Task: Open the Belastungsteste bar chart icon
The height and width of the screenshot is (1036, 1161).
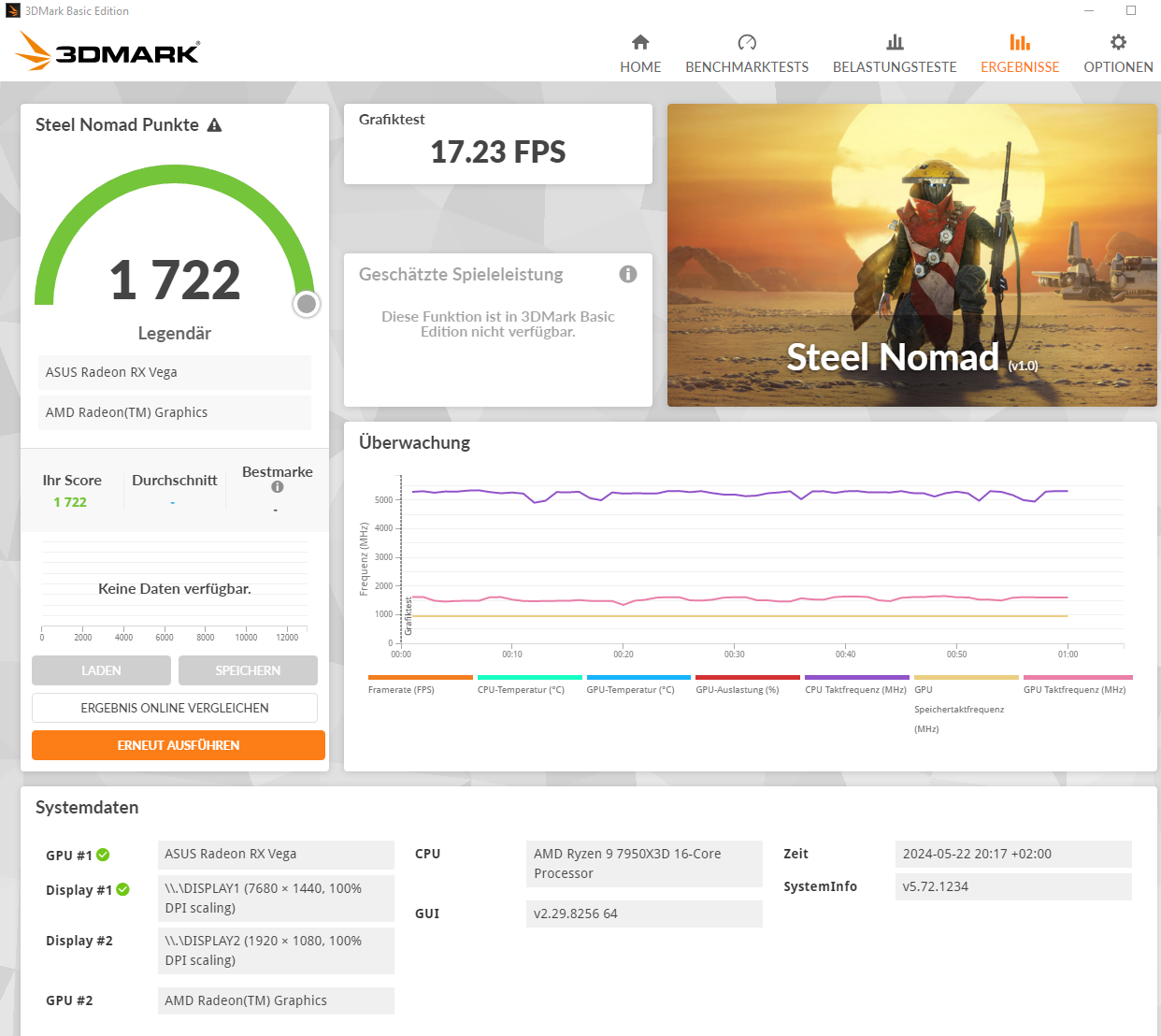Action: pyautogui.click(x=895, y=42)
